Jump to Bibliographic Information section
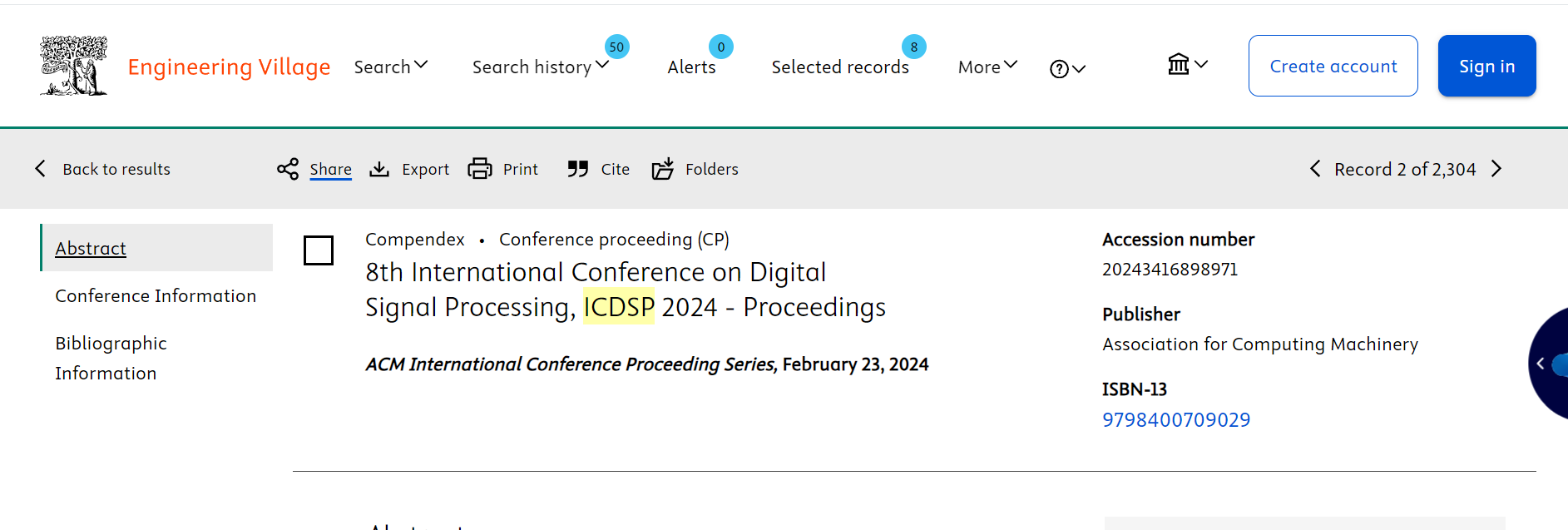 click(x=111, y=358)
